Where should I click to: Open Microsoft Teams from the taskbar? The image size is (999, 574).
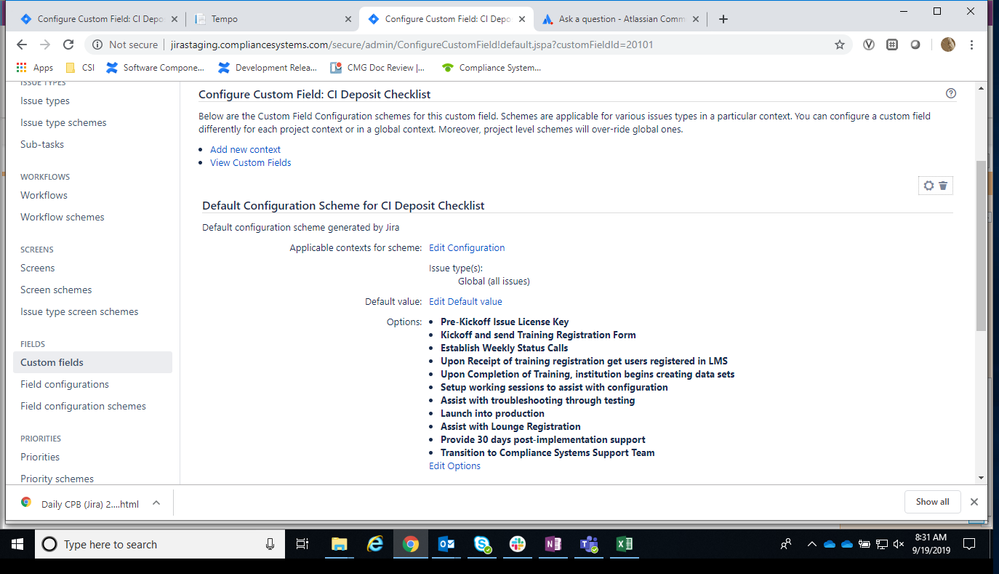[x=589, y=544]
